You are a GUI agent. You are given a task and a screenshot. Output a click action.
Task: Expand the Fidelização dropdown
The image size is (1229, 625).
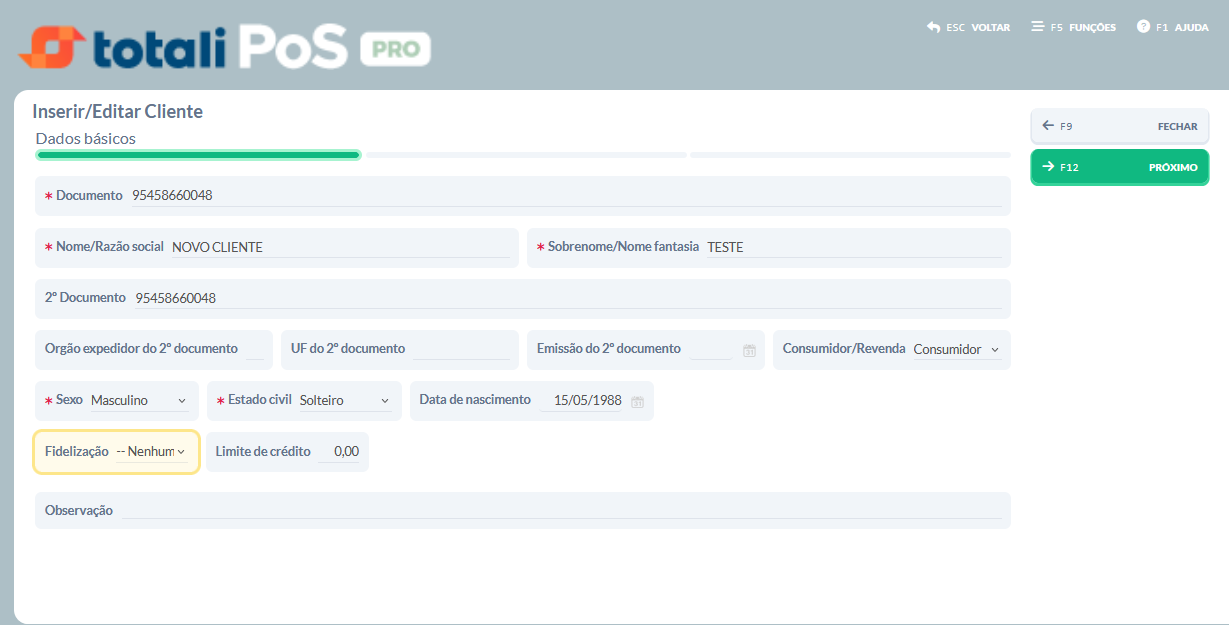(x=151, y=451)
